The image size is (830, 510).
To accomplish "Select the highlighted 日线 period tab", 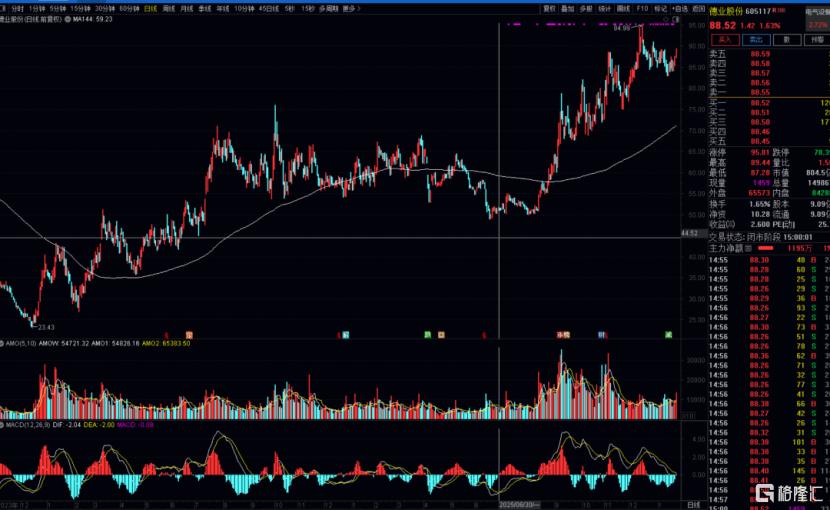I will [x=151, y=9].
